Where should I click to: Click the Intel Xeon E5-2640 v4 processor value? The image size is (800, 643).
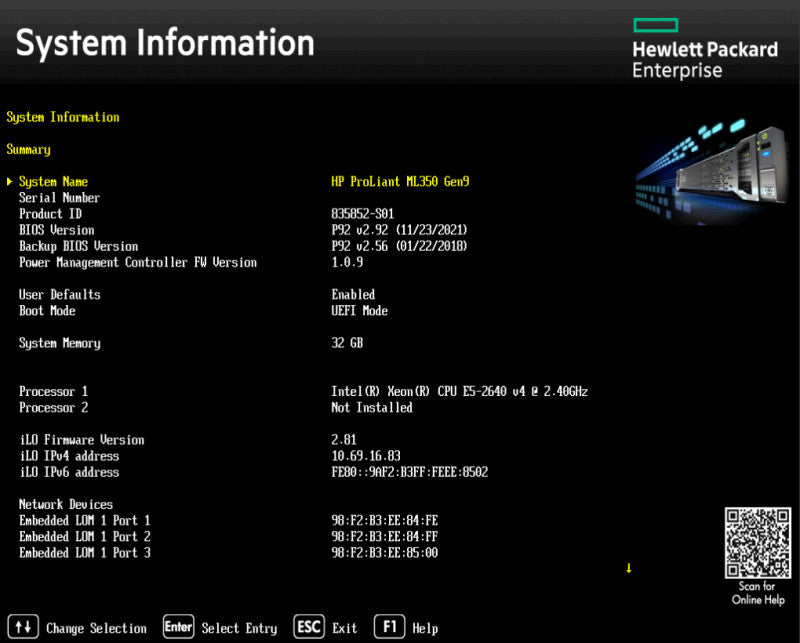point(460,391)
